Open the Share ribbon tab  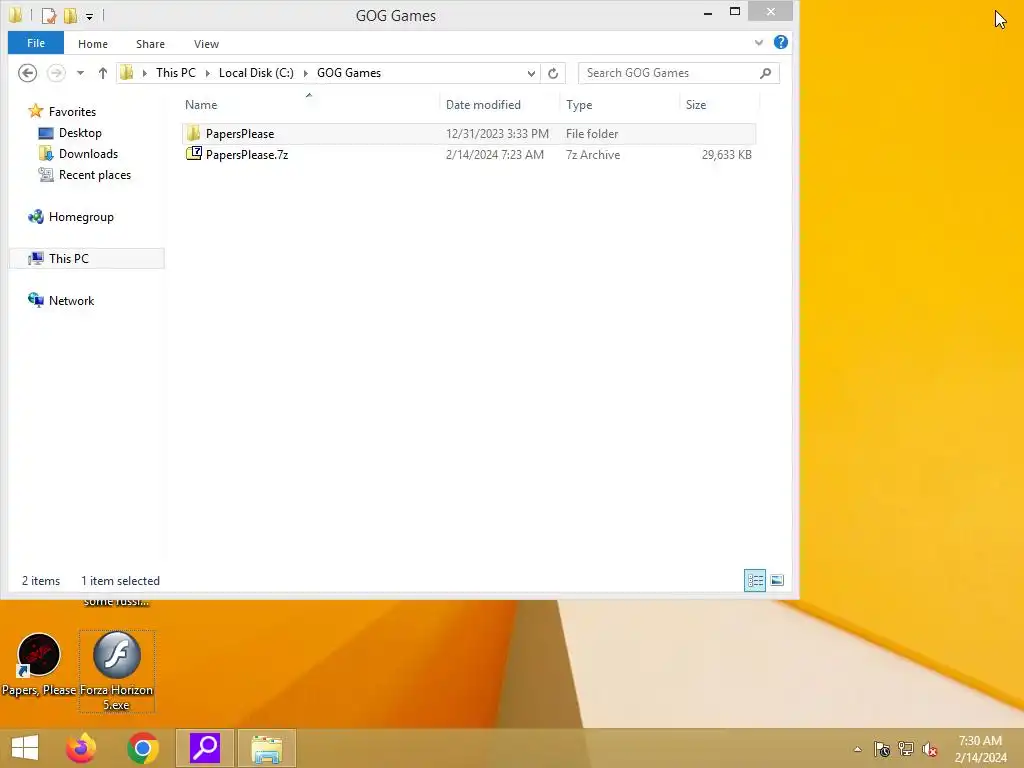(x=150, y=44)
